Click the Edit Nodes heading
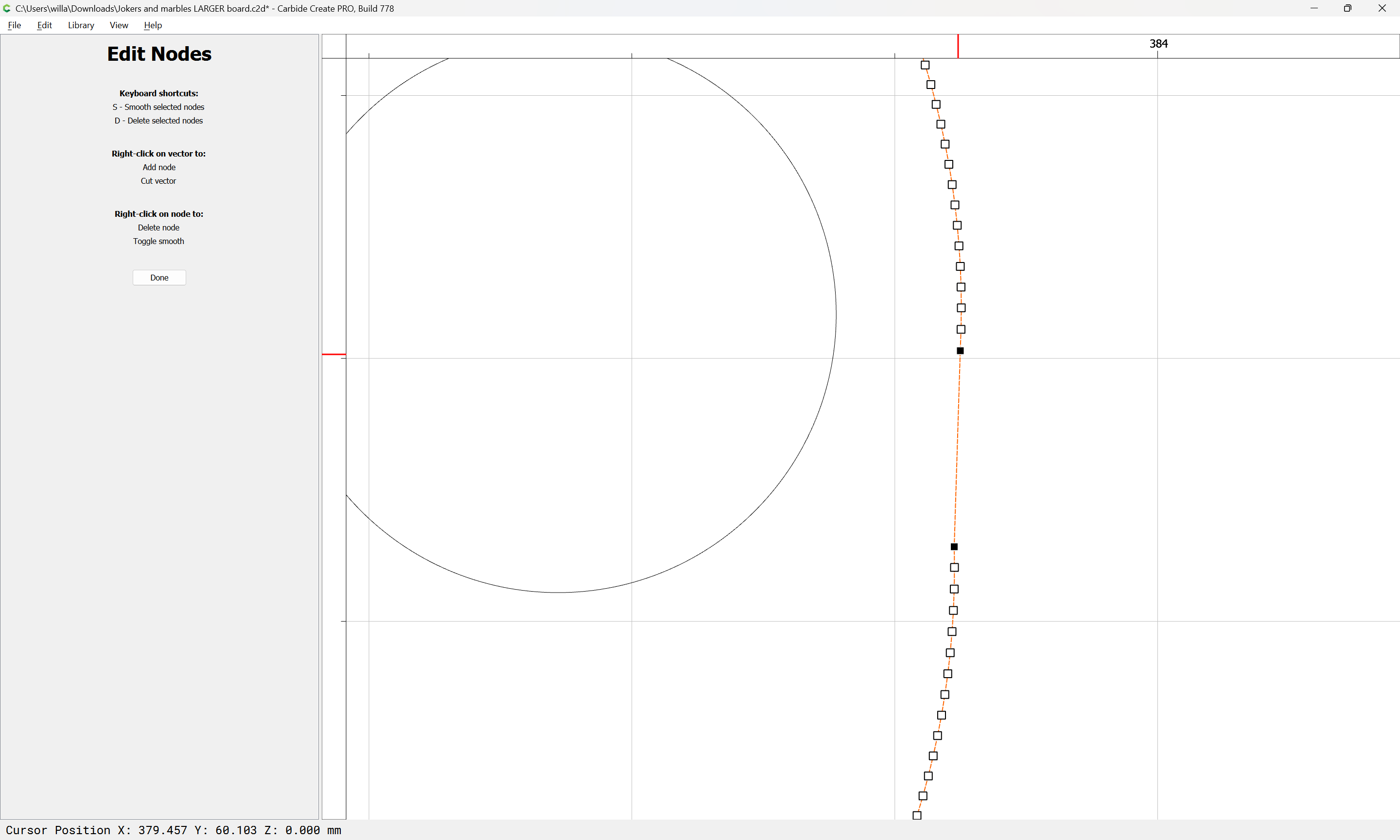 coord(159,54)
